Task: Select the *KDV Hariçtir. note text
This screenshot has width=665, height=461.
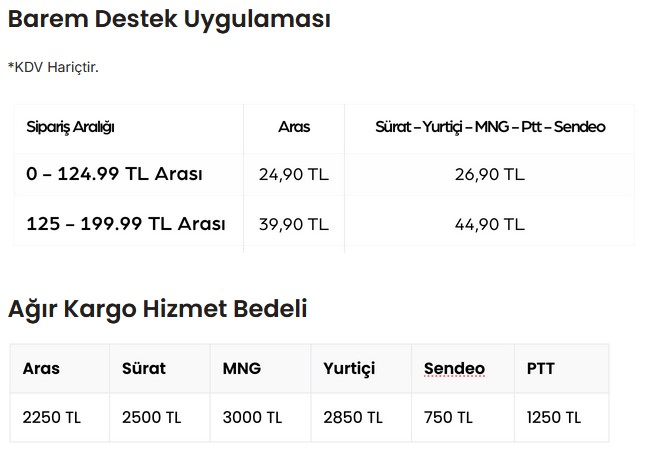Action: coord(53,67)
